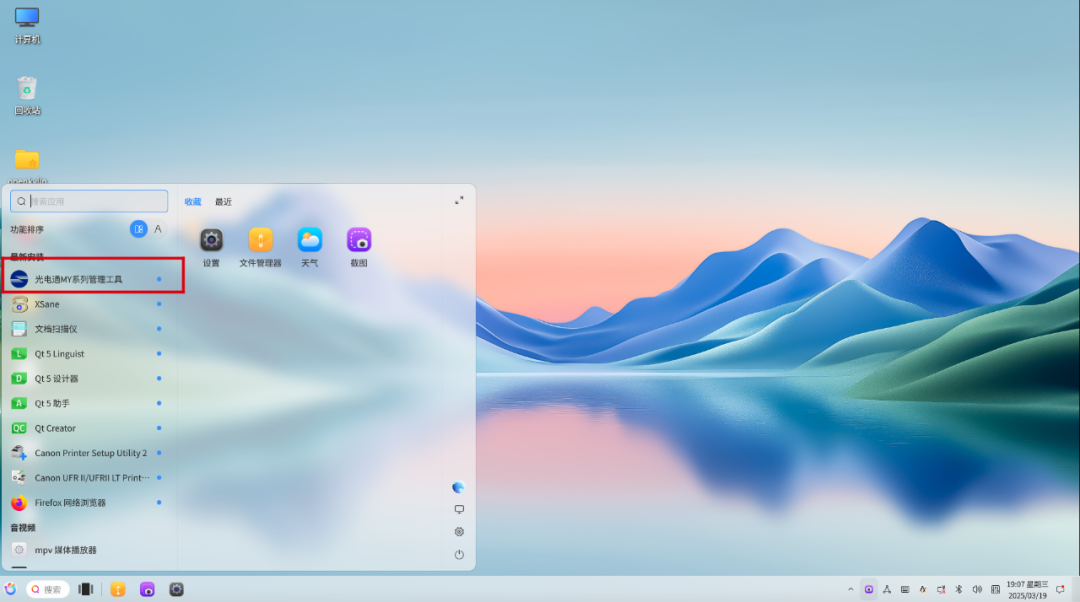Select alphabetical sort A toggle
Image resolution: width=1080 pixels, height=602 pixels.
coord(158,229)
